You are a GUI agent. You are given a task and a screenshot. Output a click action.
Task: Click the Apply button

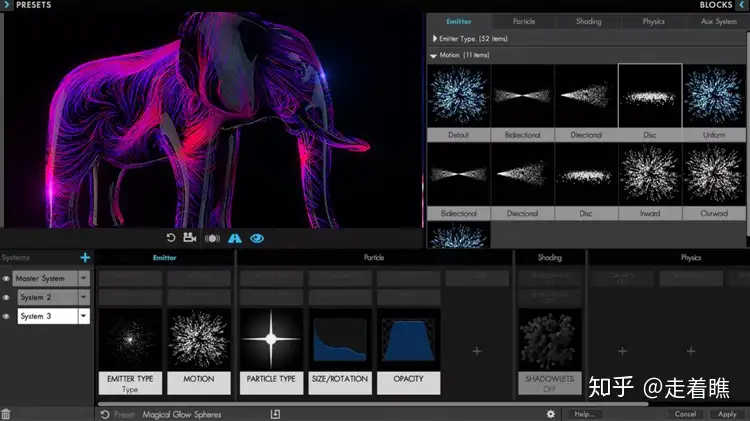(x=727, y=414)
